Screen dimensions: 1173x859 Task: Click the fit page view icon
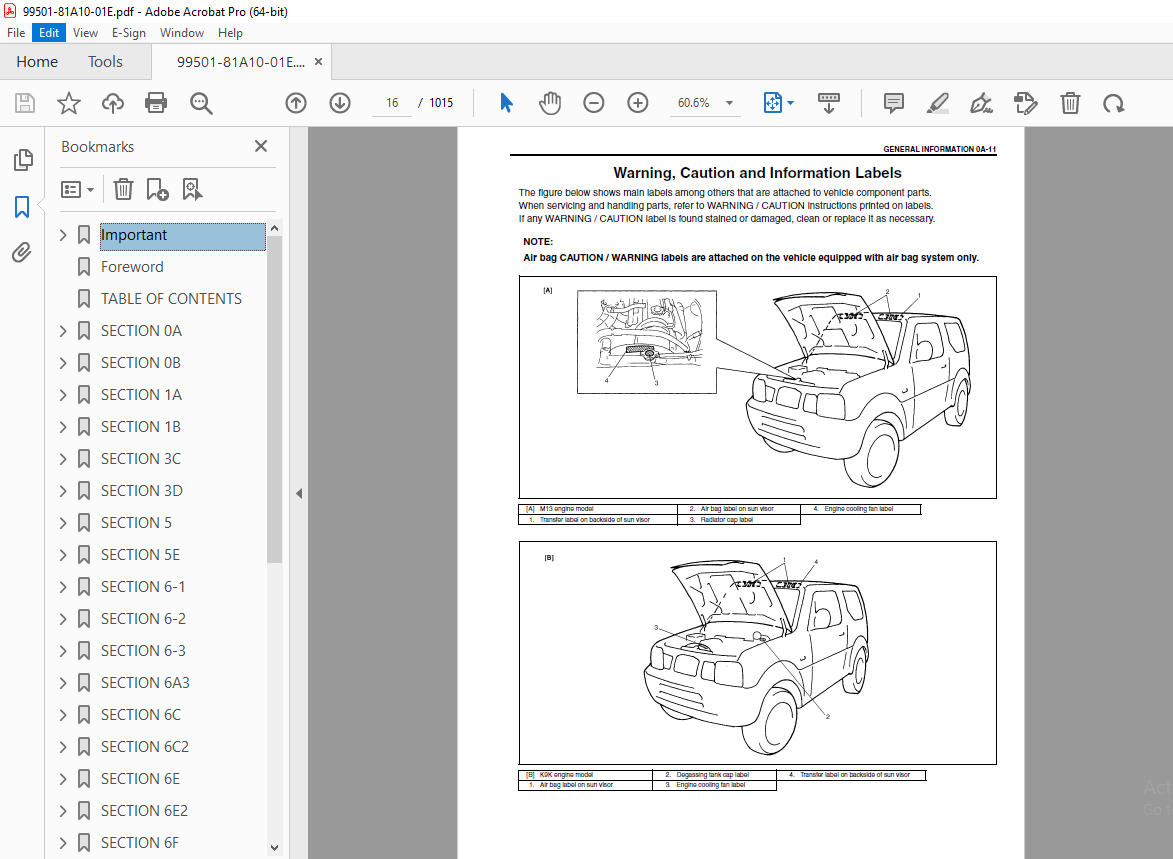click(772, 103)
